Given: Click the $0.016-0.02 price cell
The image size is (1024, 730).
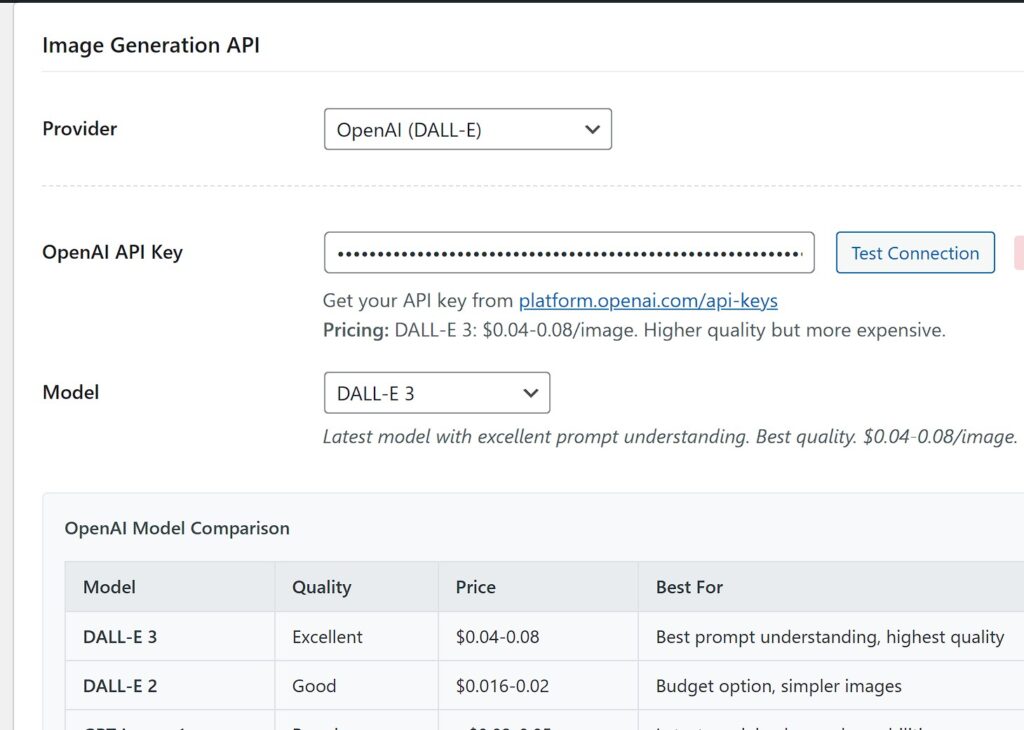Looking at the screenshot, I should point(502,686).
